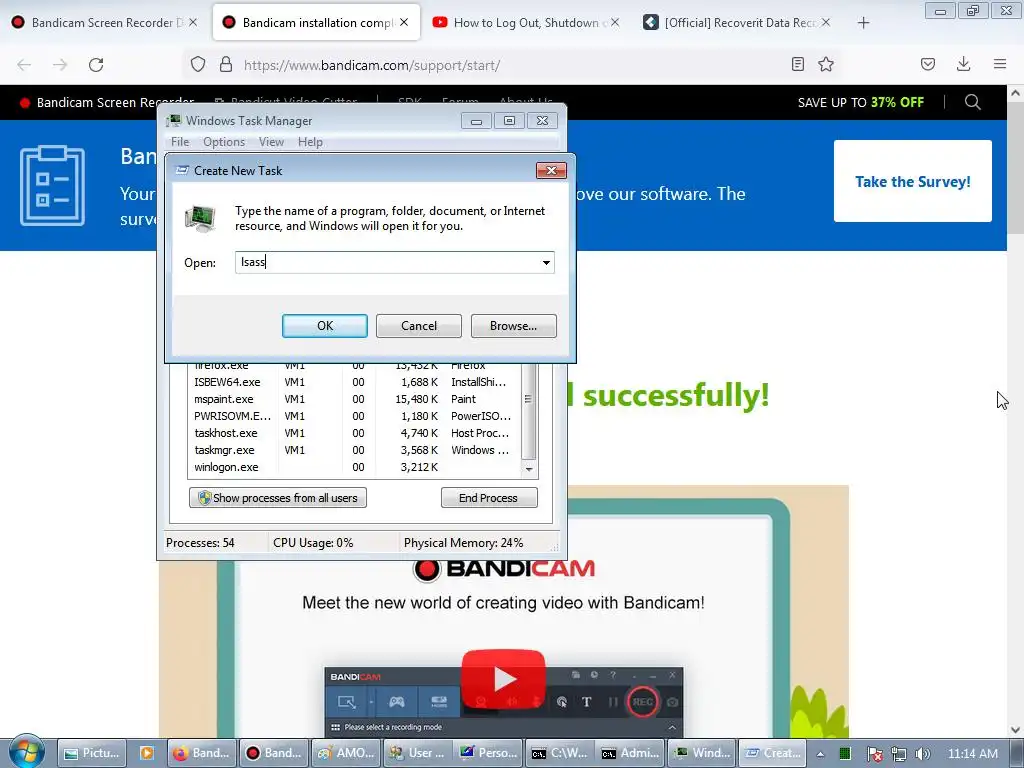Click the page scrollbar down arrow
1024x768 pixels.
[x=1016, y=729]
